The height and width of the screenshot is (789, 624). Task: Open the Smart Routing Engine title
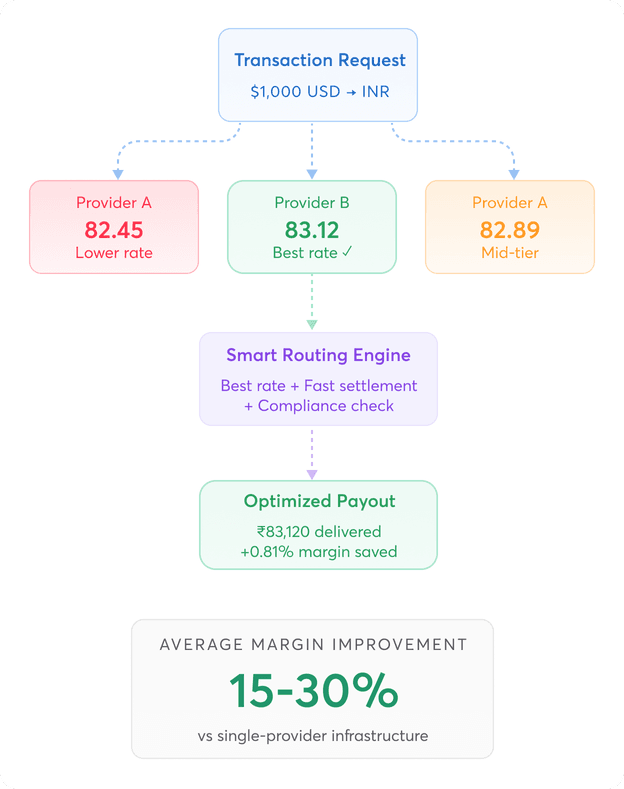pyautogui.click(x=318, y=356)
